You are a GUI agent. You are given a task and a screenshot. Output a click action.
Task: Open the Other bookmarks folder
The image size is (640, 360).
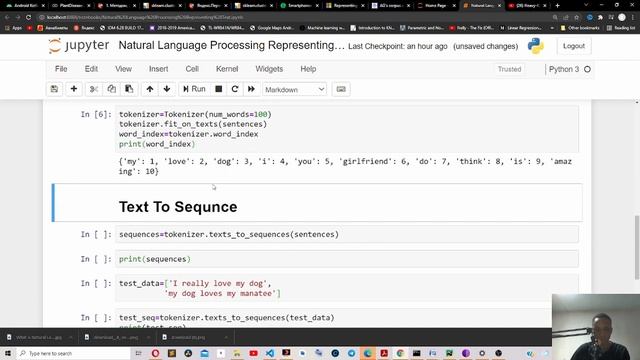[580, 28]
